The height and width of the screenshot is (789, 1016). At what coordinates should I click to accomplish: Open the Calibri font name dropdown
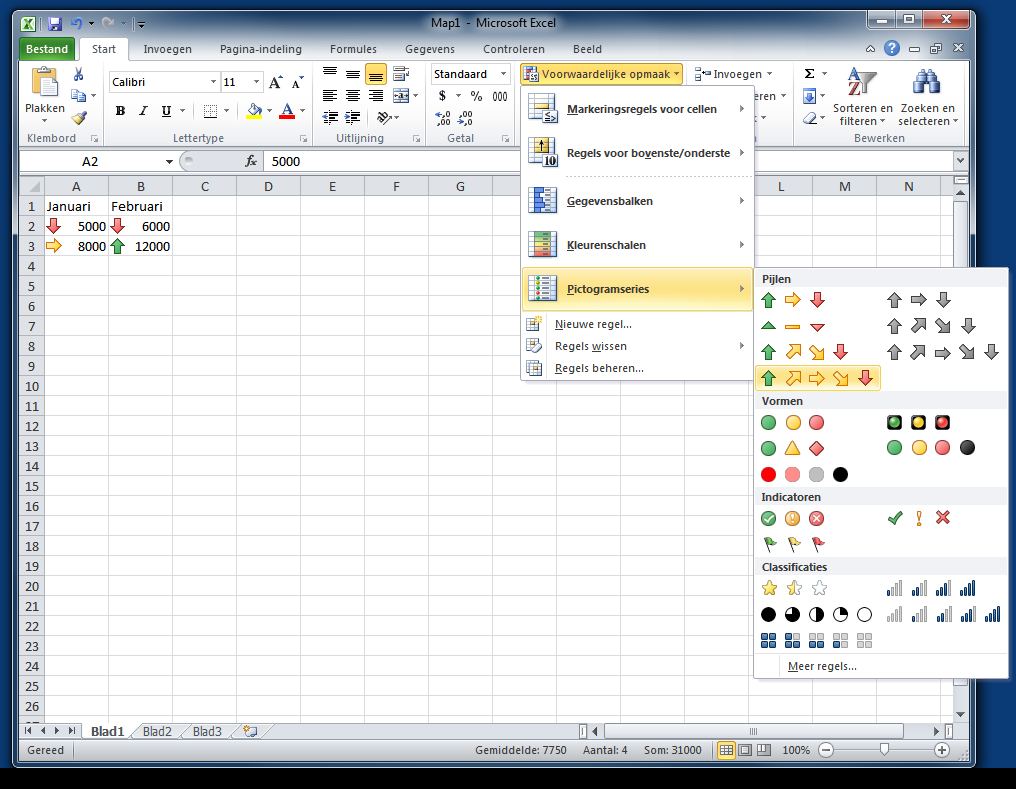click(213, 82)
